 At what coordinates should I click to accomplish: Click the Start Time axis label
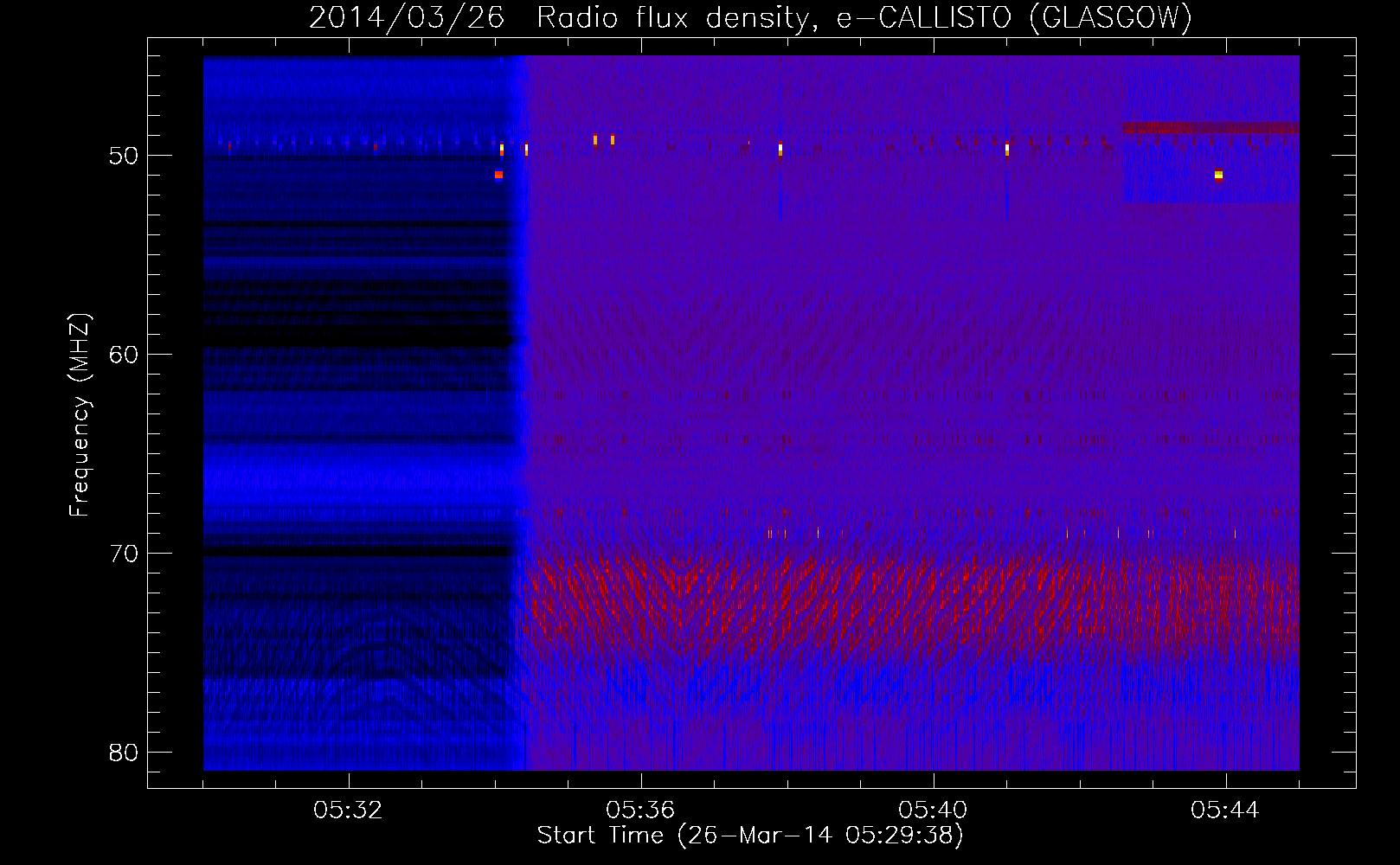click(750, 836)
